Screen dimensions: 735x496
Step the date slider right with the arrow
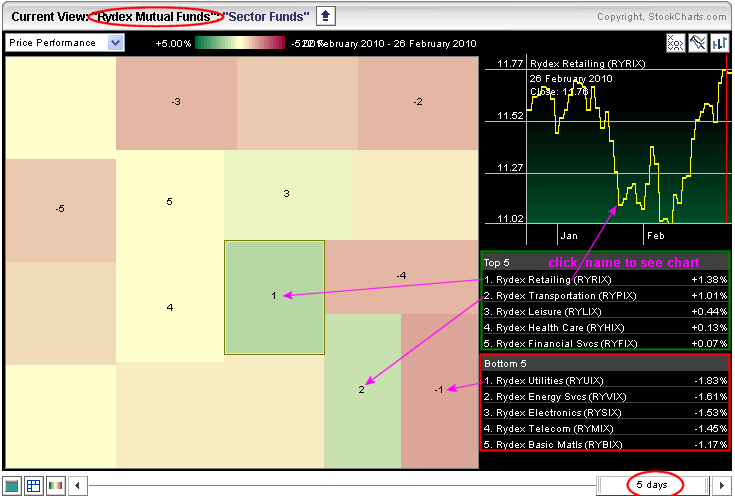(x=722, y=486)
